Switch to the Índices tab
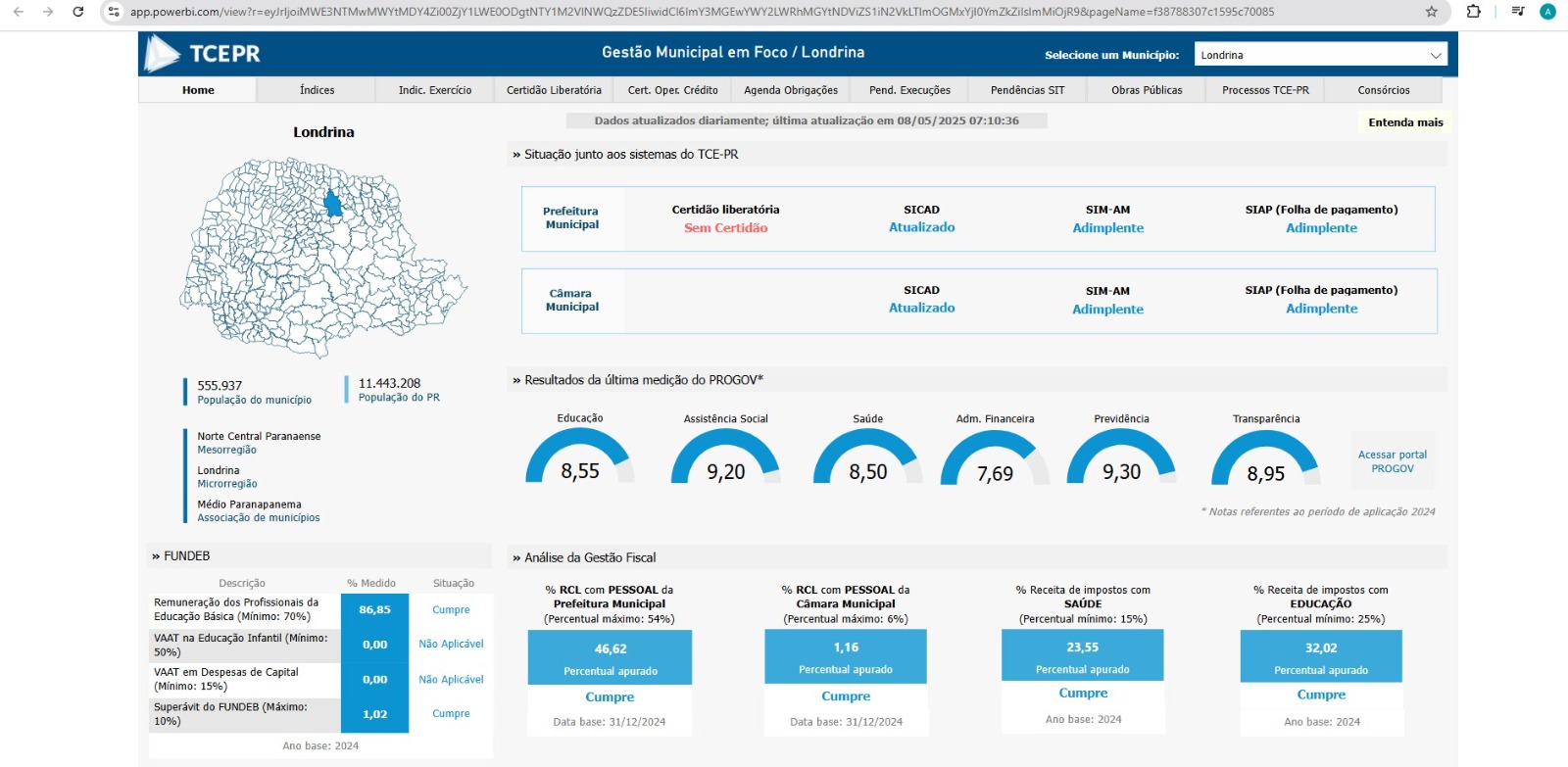 coord(317,90)
